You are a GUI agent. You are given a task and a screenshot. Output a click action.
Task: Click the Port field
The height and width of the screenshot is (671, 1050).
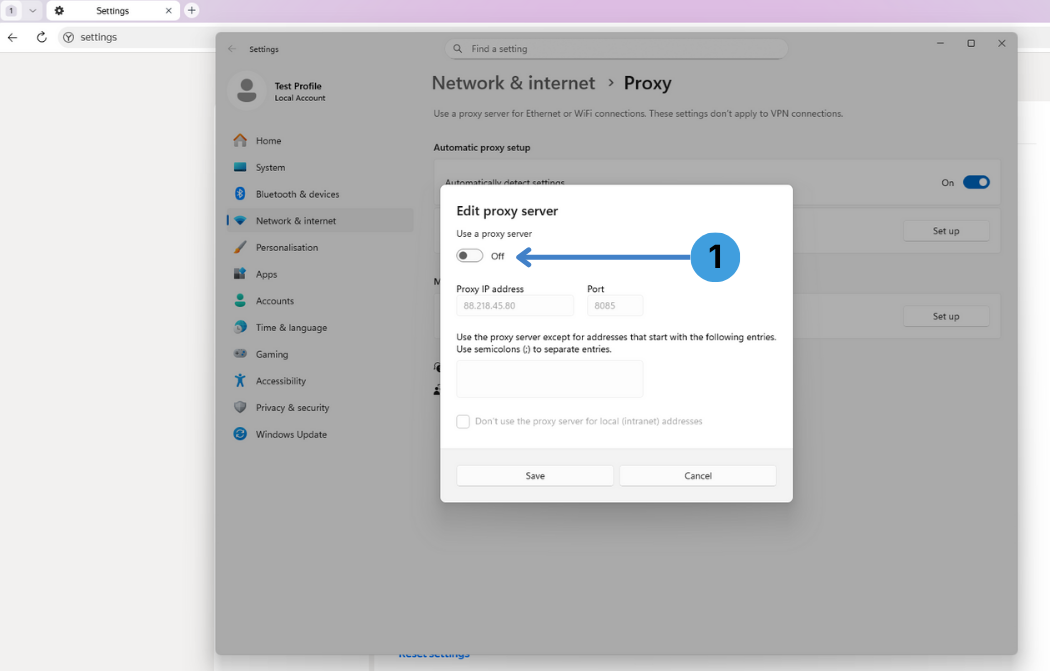615,305
